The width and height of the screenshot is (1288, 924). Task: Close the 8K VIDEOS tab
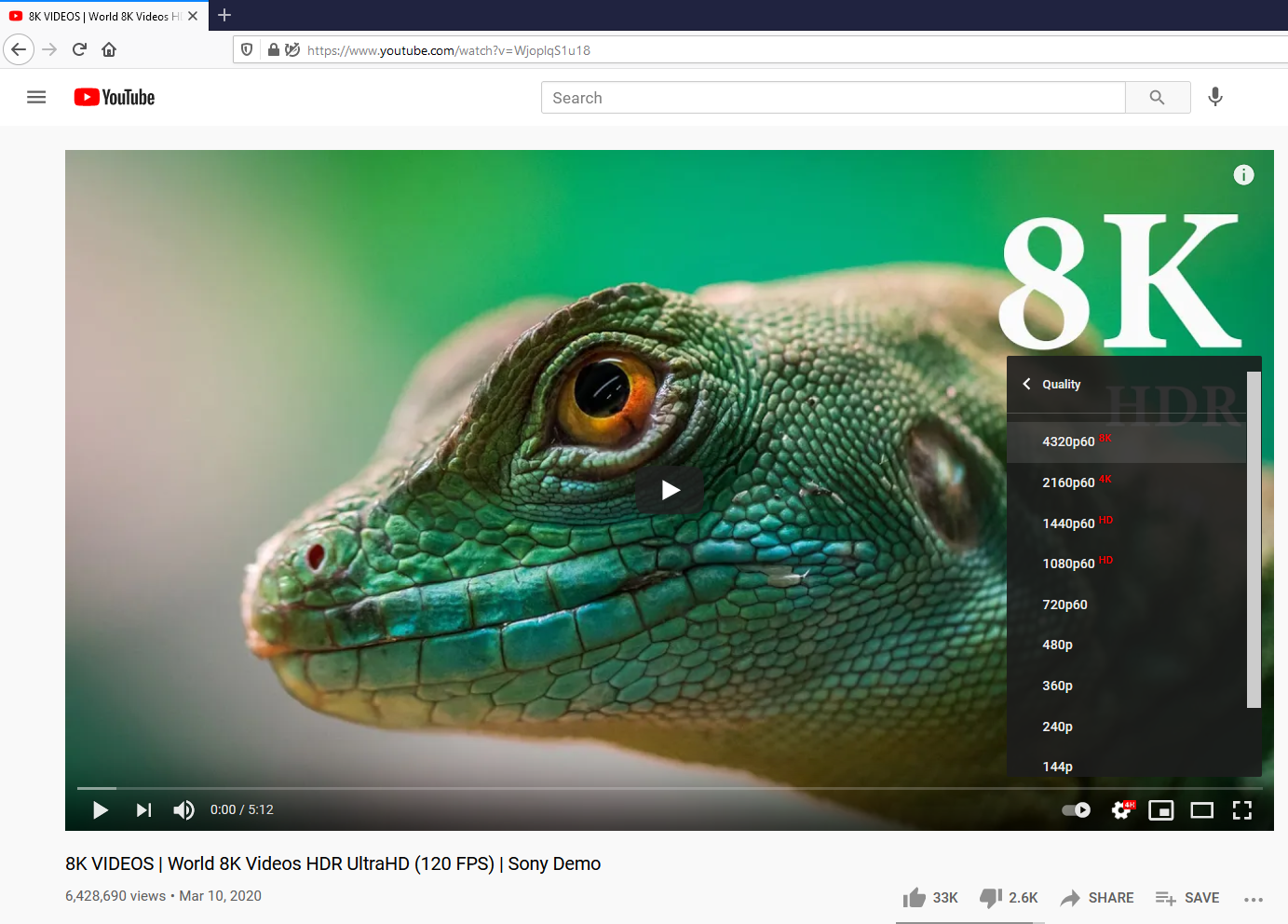193,16
